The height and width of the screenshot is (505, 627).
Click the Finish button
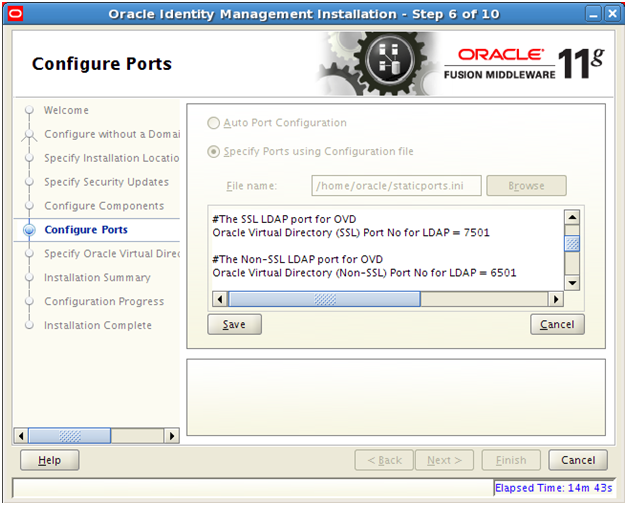click(511, 460)
